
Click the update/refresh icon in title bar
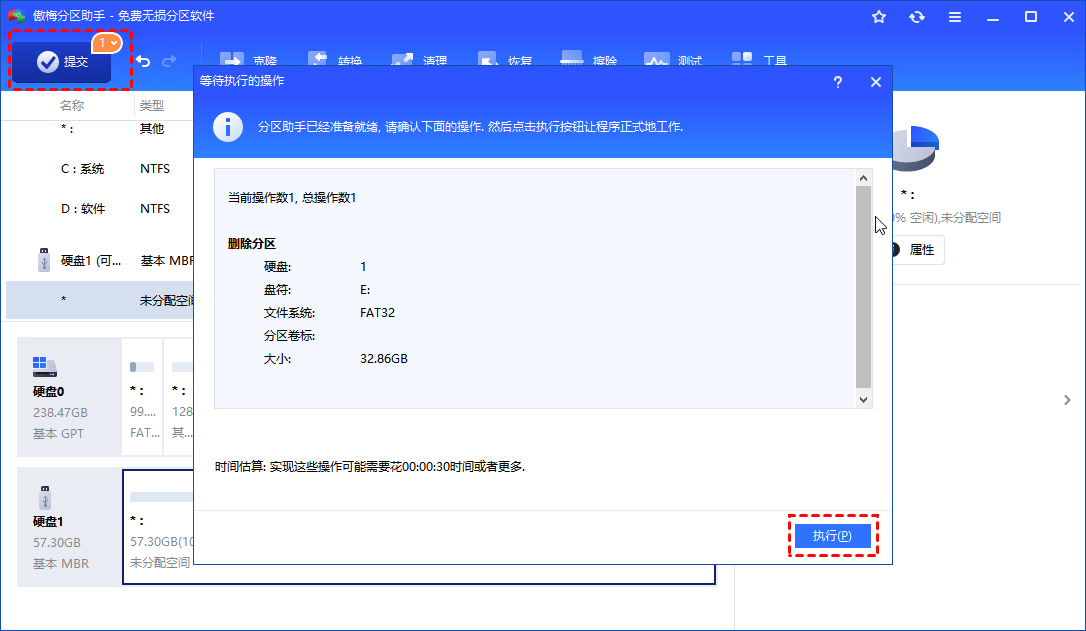(917, 16)
